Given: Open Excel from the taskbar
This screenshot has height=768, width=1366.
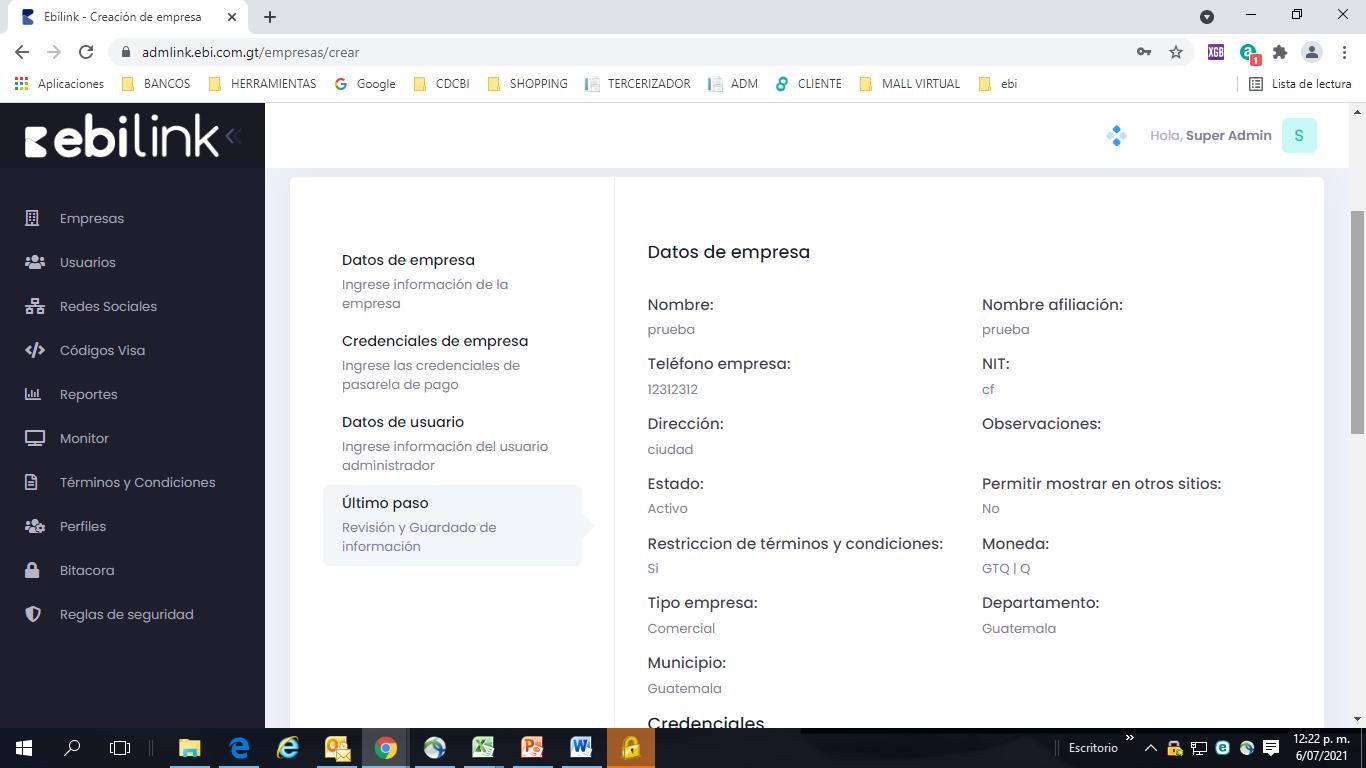Looking at the screenshot, I should pos(483,747).
